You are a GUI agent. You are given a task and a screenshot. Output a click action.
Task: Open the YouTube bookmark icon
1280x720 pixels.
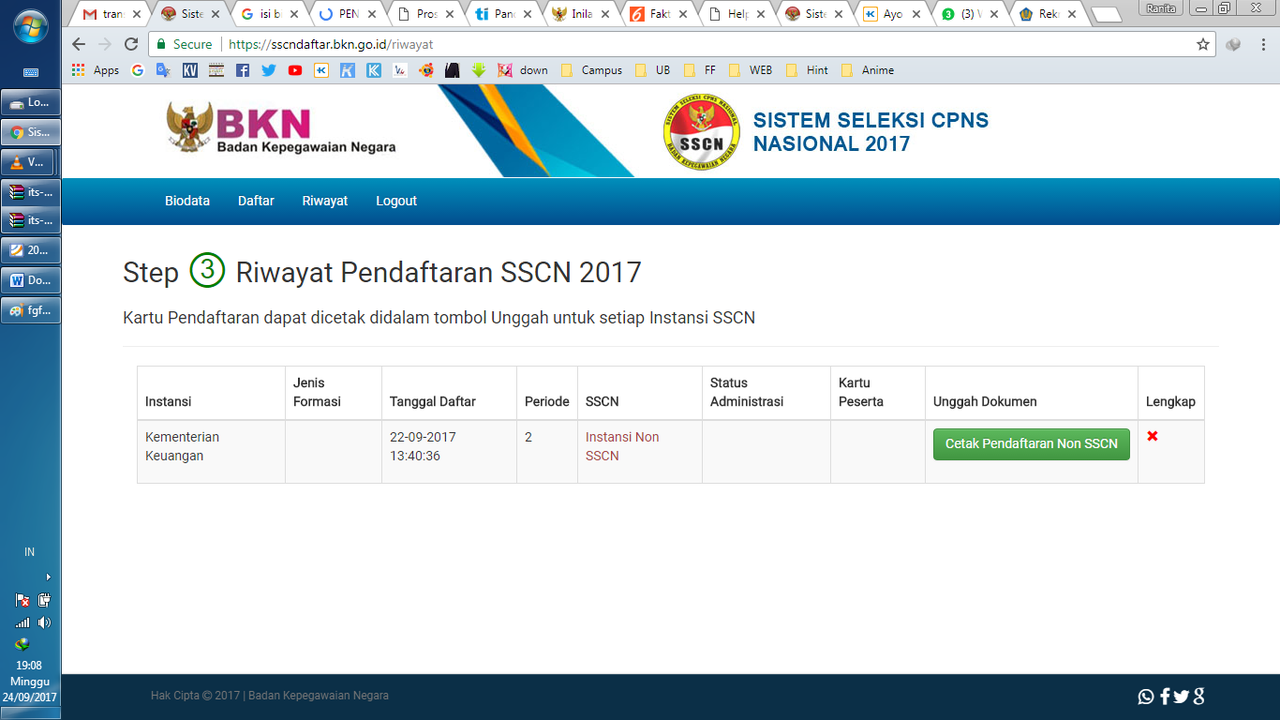(295, 70)
